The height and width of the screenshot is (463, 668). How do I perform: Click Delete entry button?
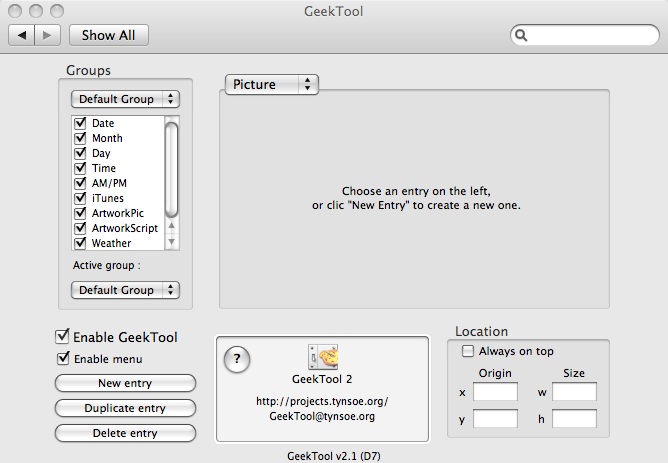point(125,433)
